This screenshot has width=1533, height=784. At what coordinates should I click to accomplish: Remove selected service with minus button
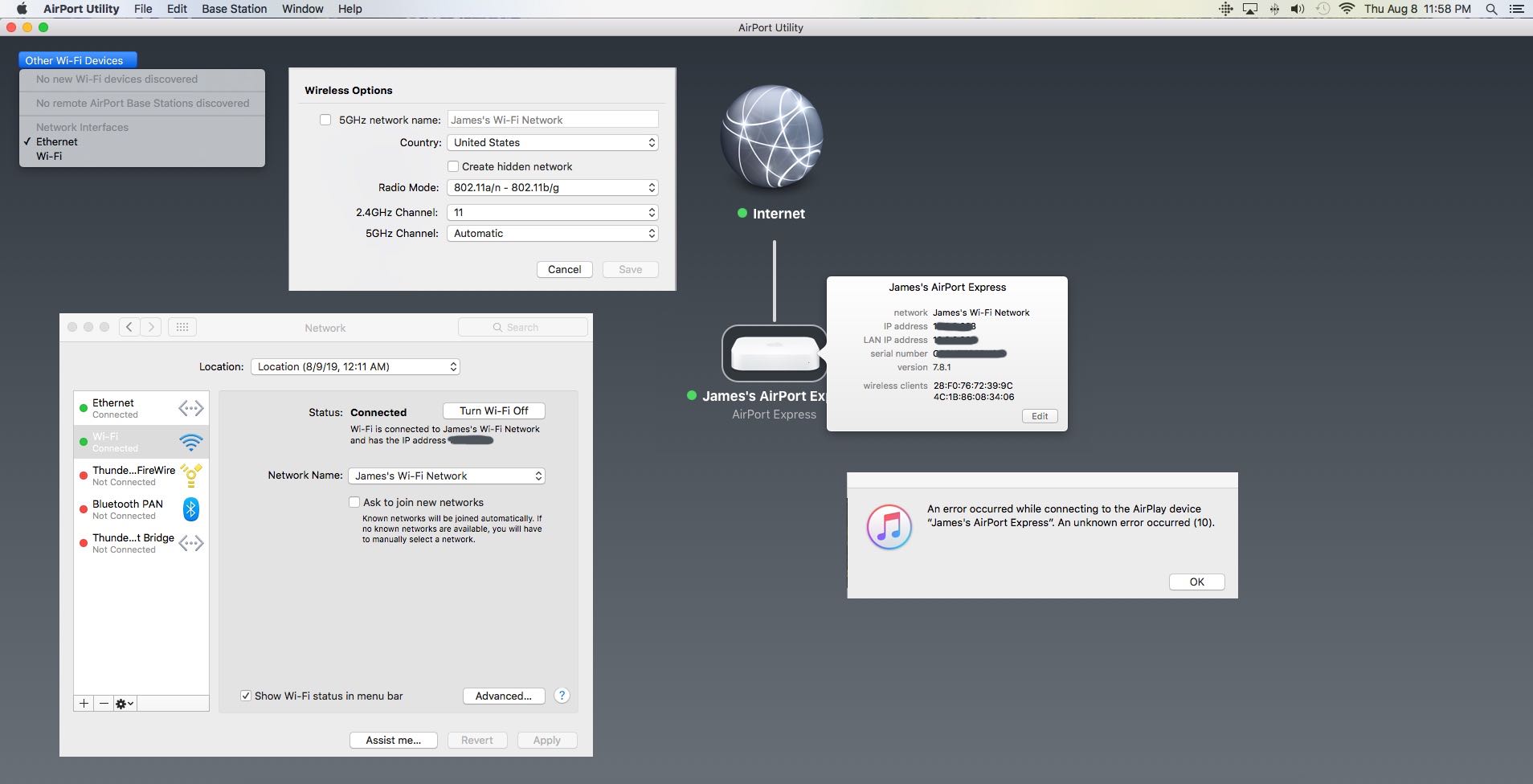click(x=104, y=703)
